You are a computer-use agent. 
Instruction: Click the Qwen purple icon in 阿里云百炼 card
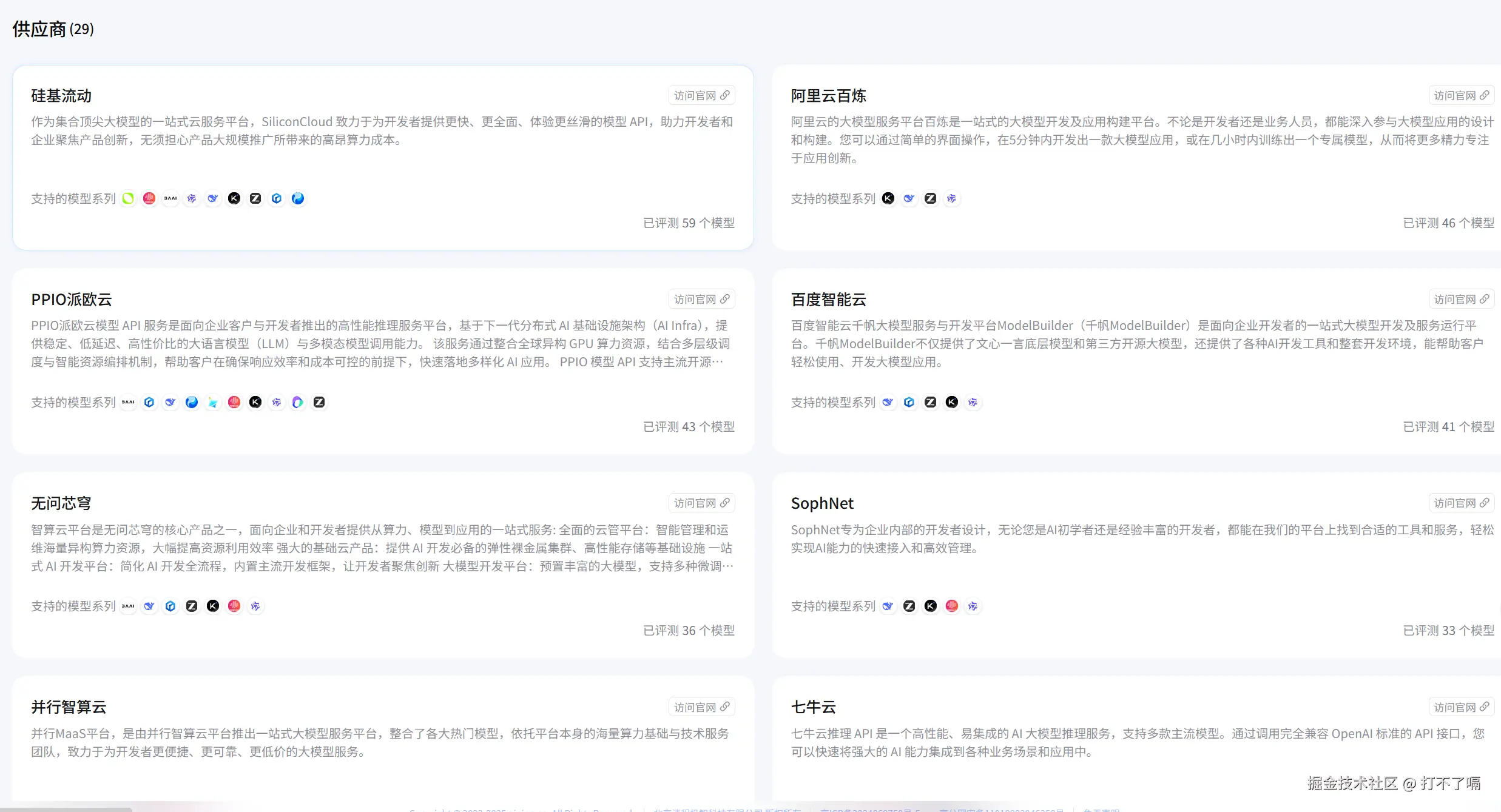coord(952,198)
